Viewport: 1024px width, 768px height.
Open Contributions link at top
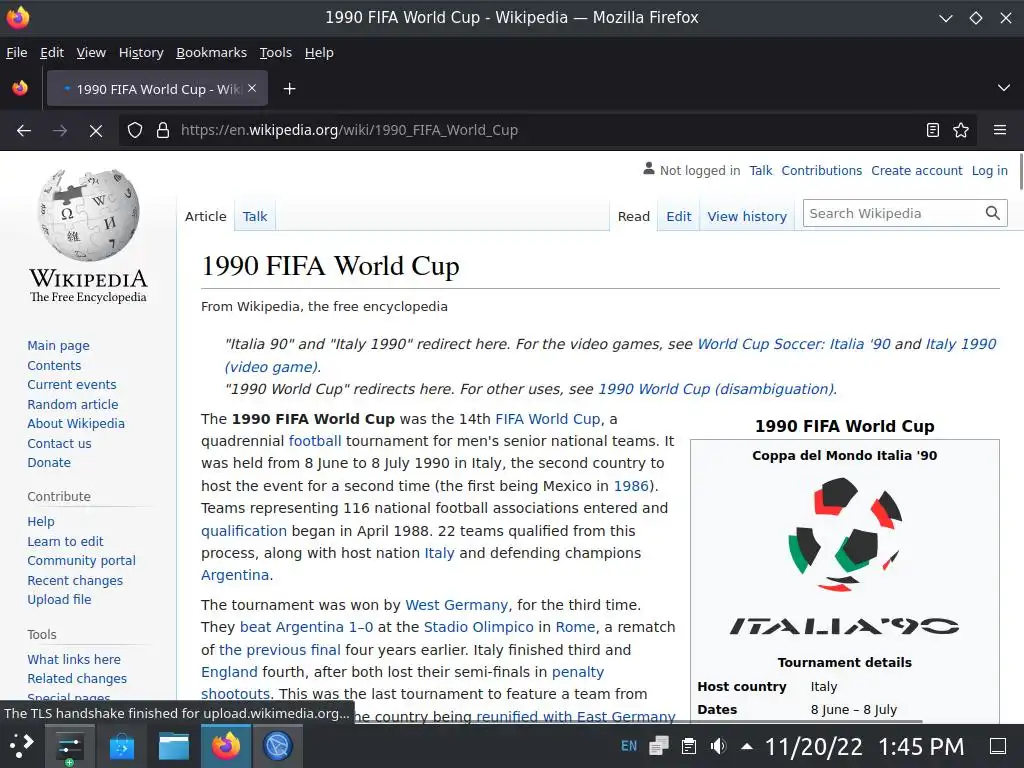click(822, 170)
